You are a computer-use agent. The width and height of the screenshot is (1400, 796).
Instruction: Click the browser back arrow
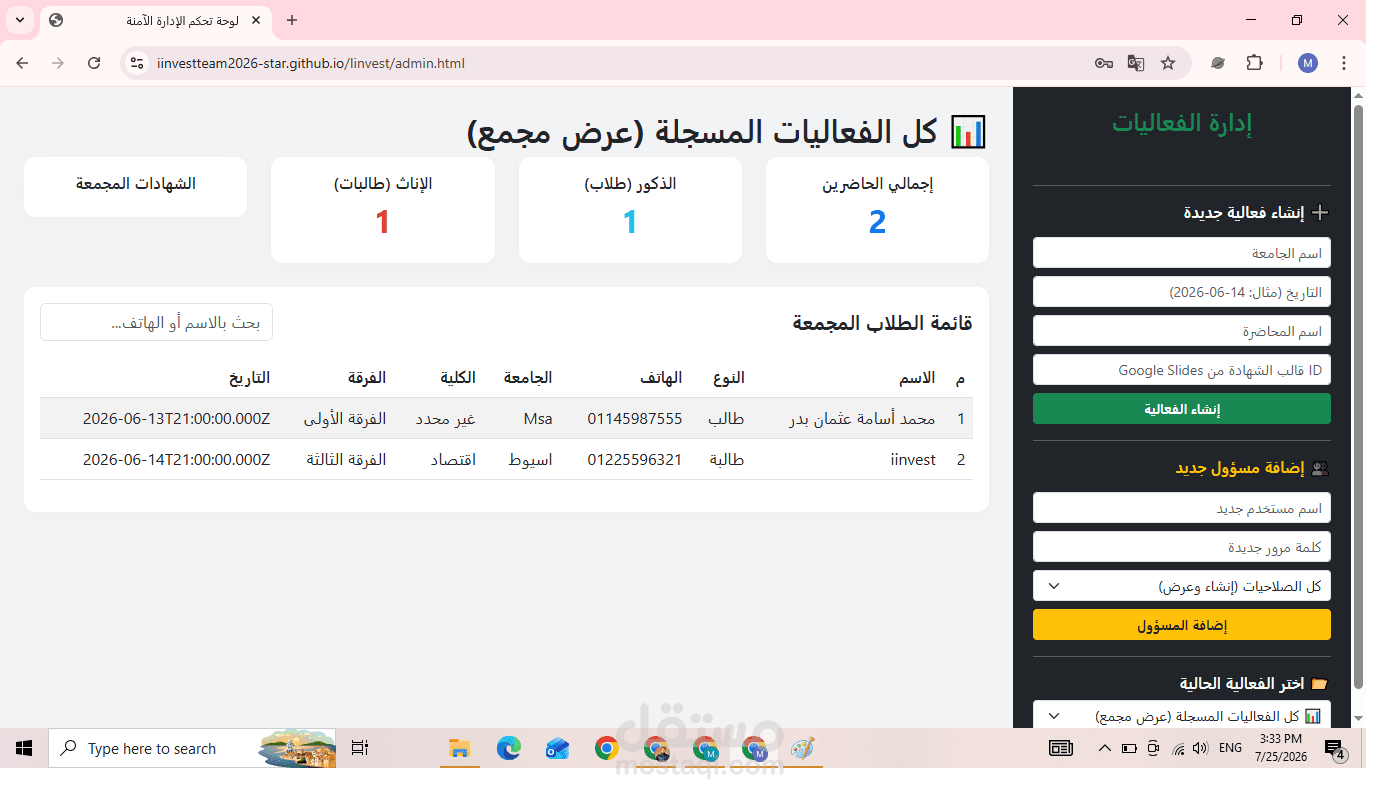pyautogui.click(x=22, y=63)
